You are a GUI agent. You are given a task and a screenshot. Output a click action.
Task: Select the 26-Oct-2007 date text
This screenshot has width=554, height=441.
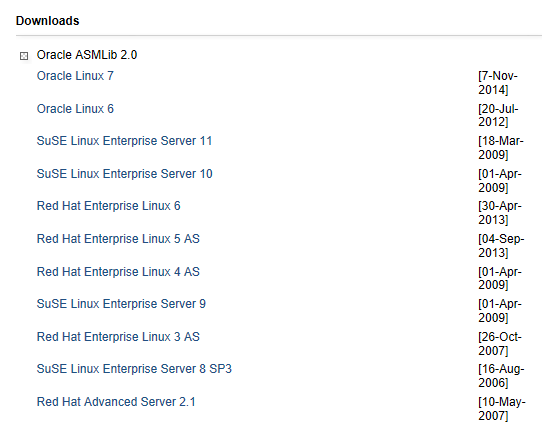500,343
